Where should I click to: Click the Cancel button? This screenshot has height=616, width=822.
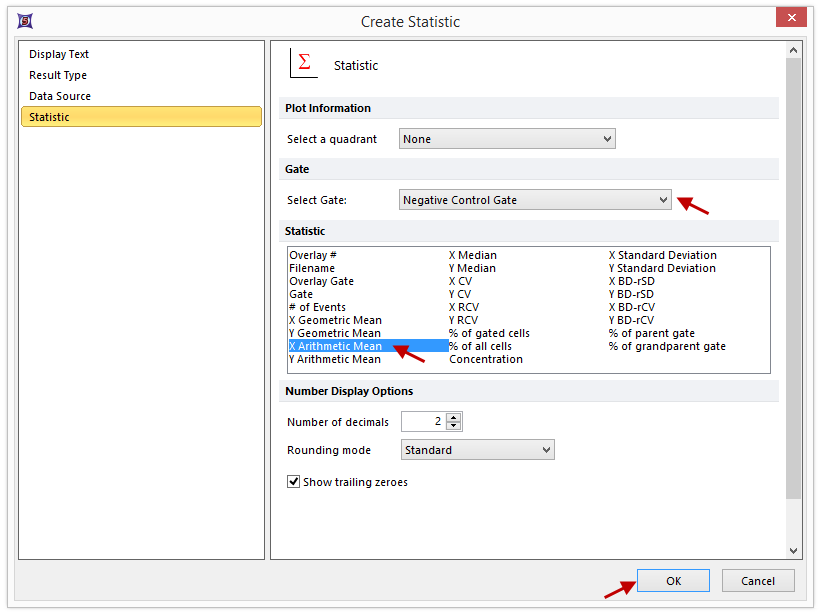point(757,581)
